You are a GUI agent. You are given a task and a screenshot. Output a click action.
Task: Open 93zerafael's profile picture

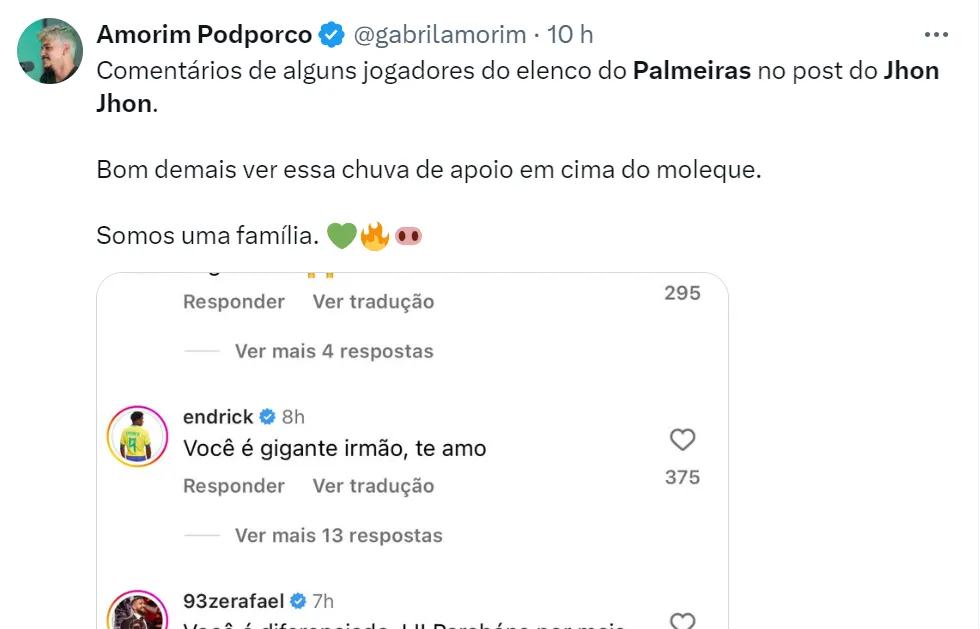136,612
